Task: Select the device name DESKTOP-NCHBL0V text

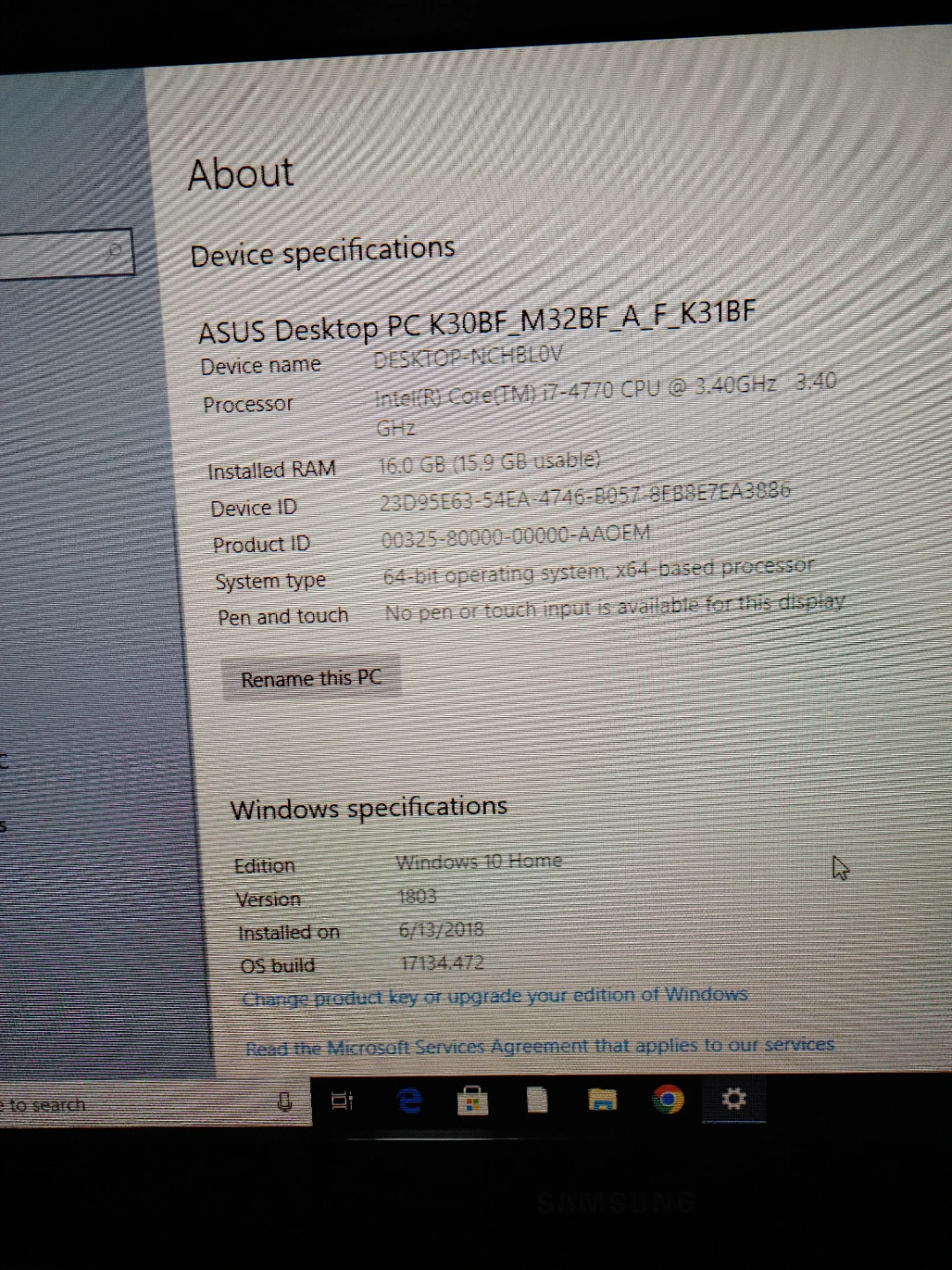Action: 468,356
